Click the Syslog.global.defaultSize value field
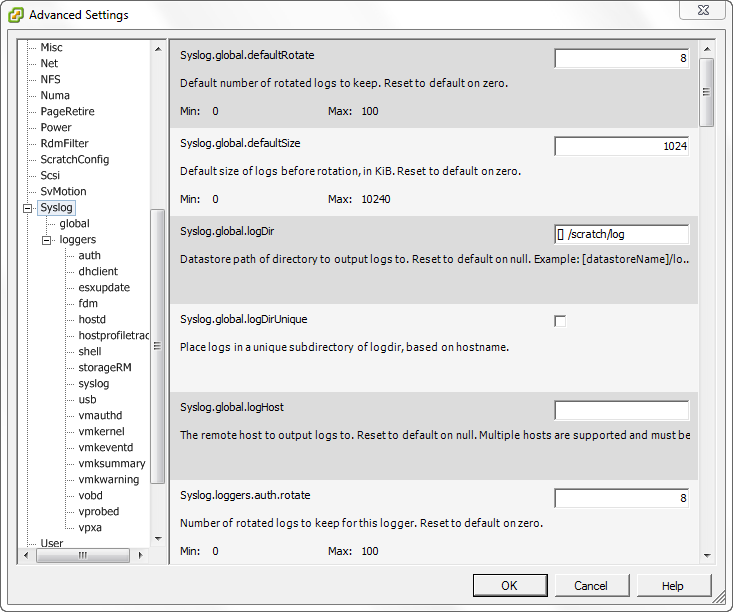 pyautogui.click(x=622, y=146)
